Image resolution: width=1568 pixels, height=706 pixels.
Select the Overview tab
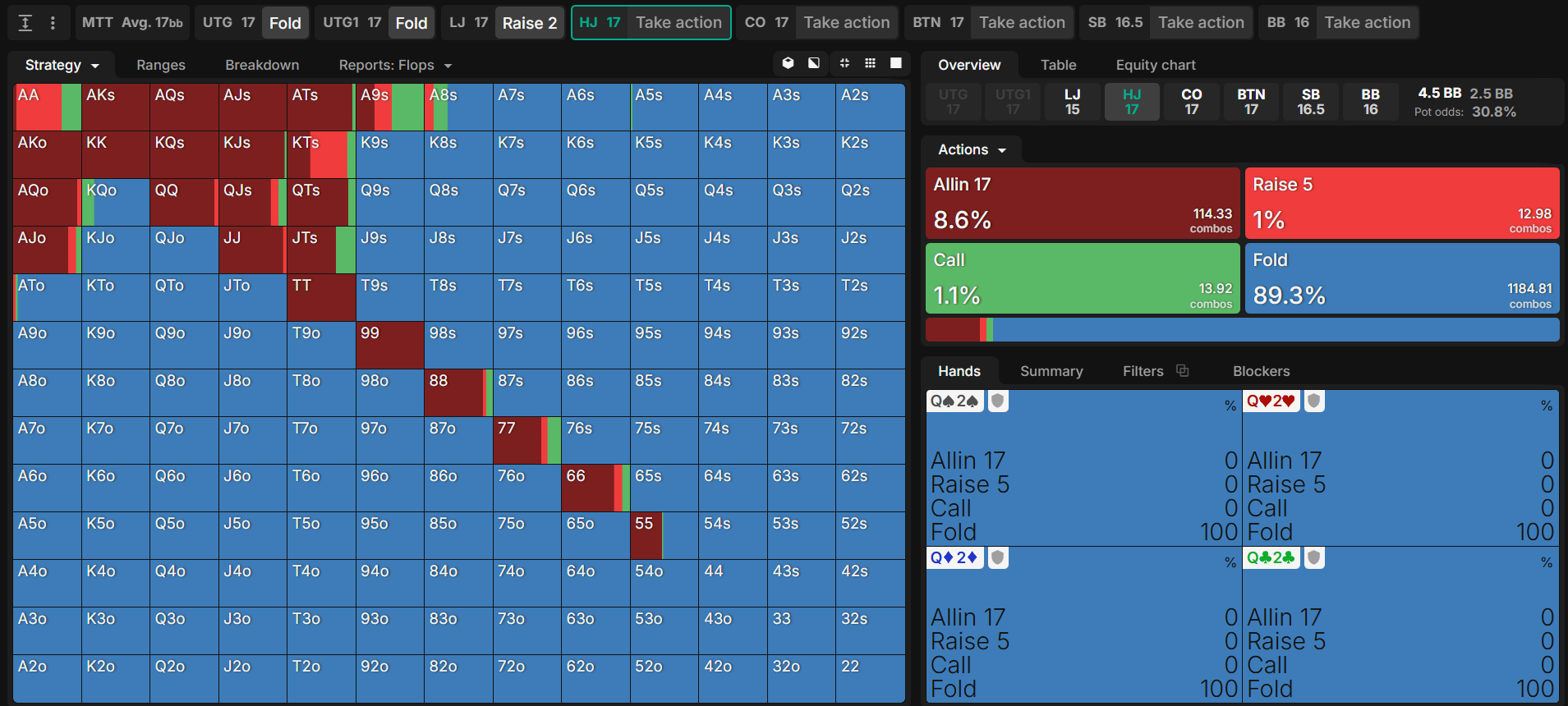[x=969, y=65]
